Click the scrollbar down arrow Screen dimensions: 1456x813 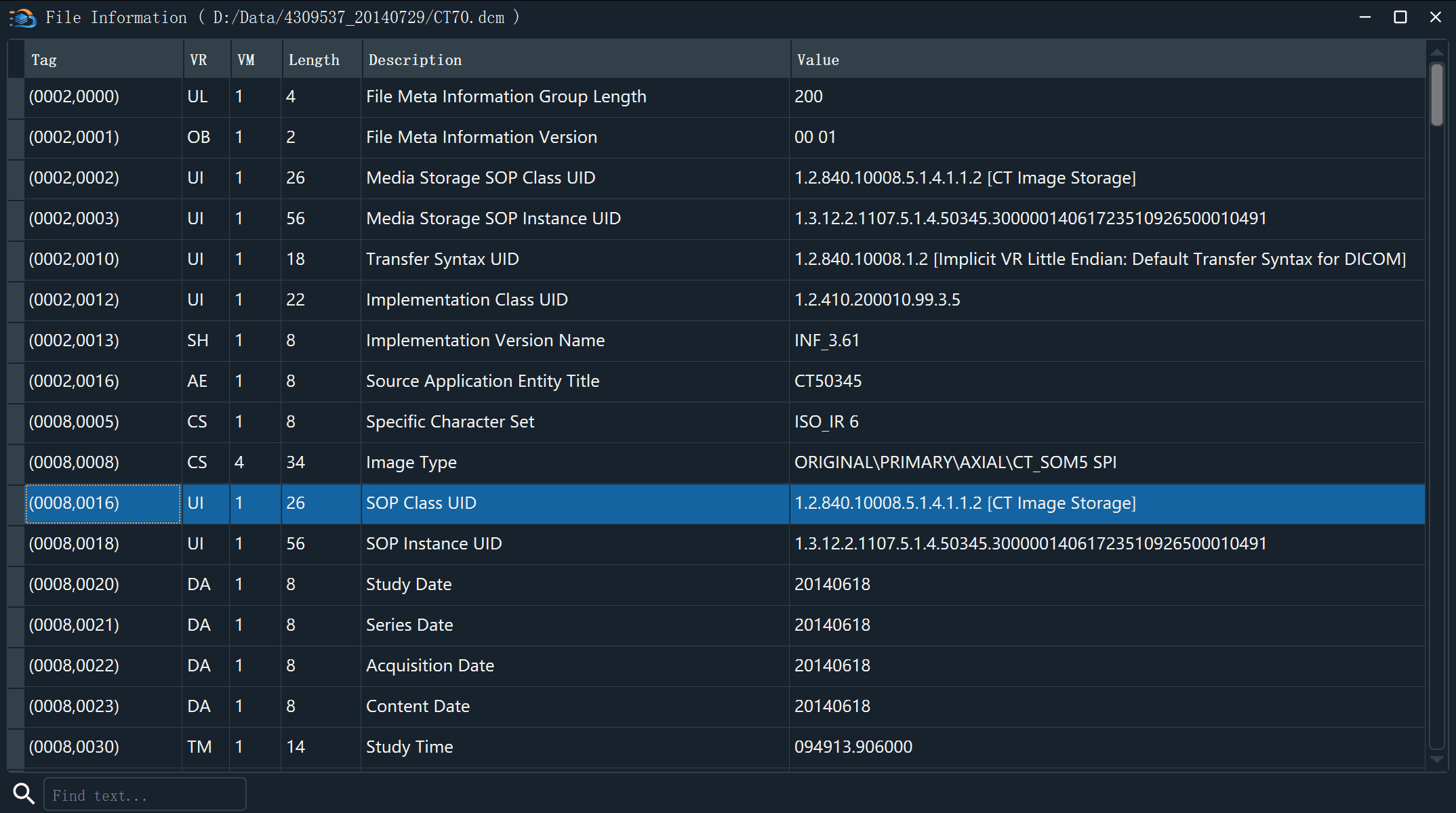coord(1436,760)
